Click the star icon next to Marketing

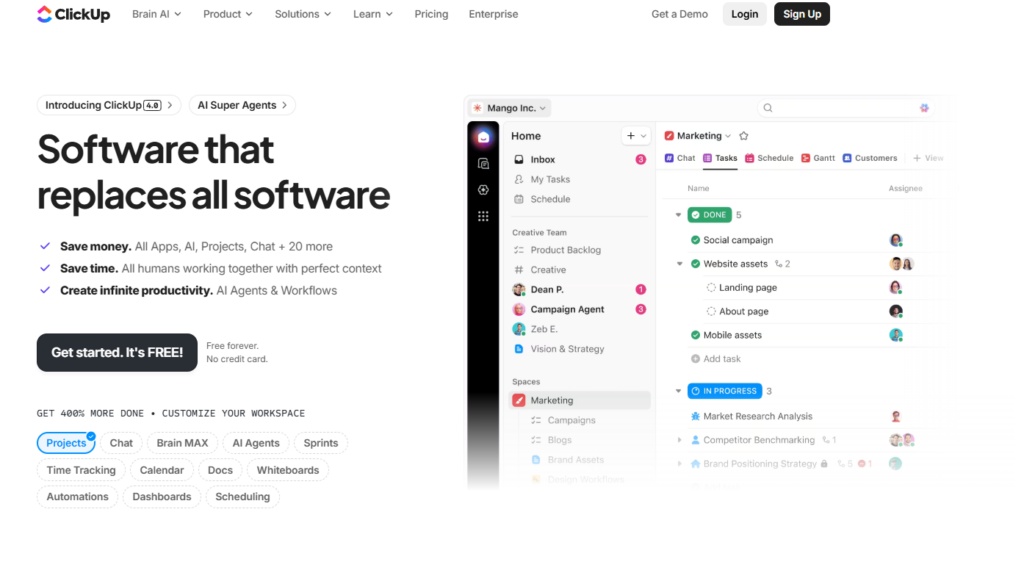[x=743, y=136]
